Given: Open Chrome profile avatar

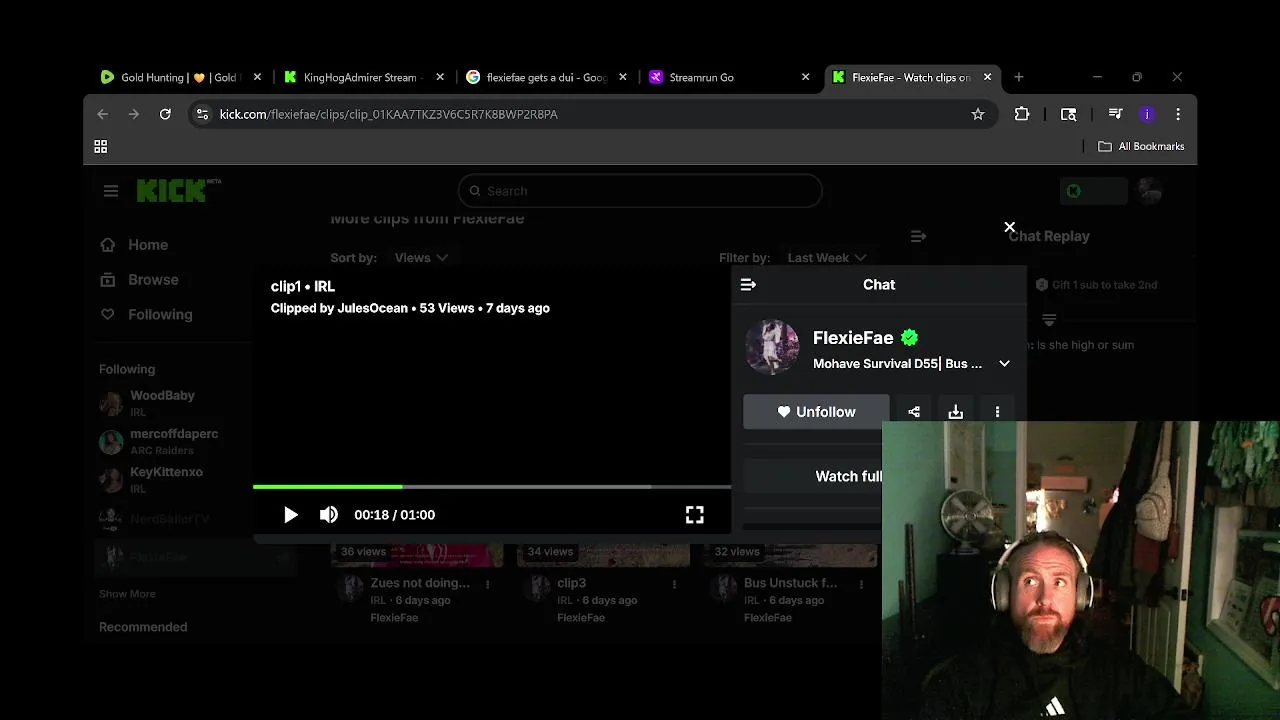Looking at the screenshot, I should point(1147,115).
